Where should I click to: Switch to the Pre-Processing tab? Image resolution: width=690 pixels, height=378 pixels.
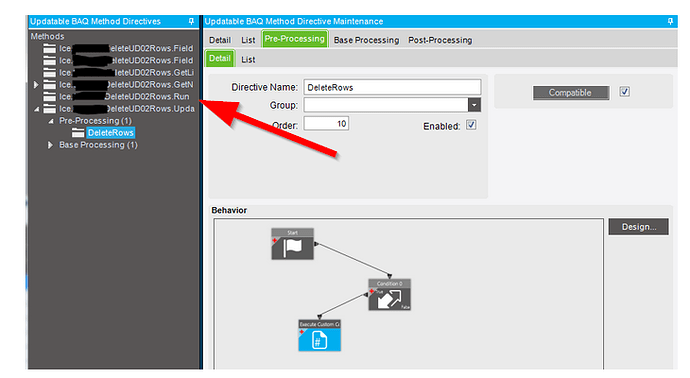(x=294, y=39)
